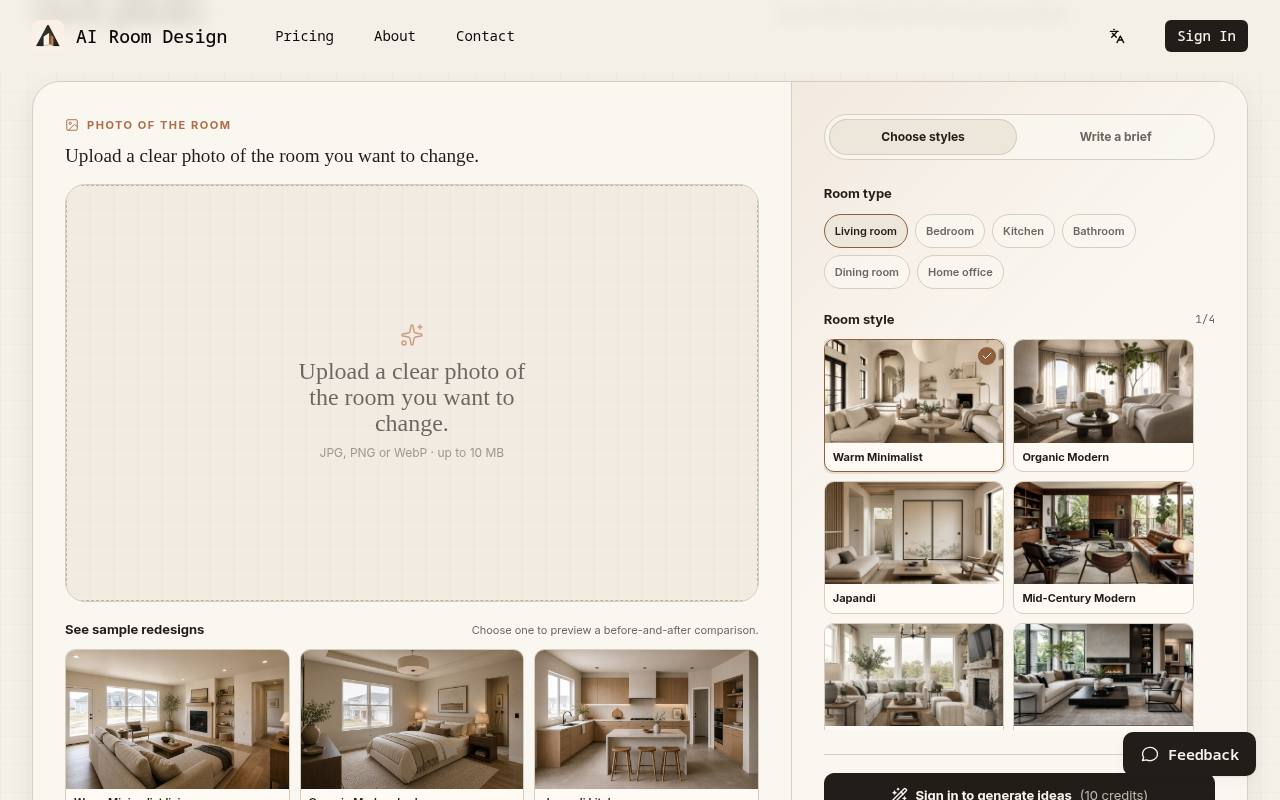The image size is (1280, 800).
Task: Preview the bedroom sample redesign
Action: pos(412,724)
